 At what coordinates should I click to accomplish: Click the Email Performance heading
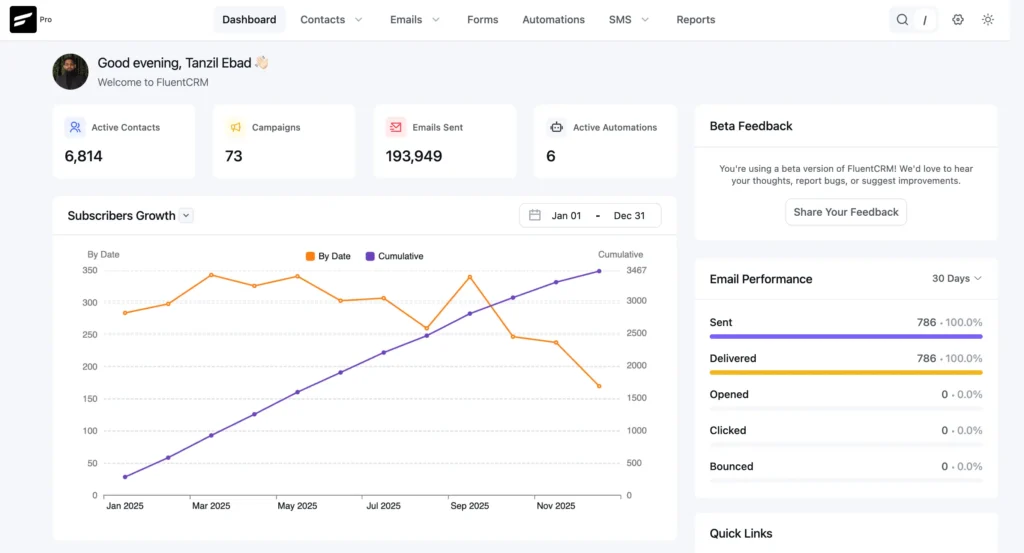tap(761, 279)
